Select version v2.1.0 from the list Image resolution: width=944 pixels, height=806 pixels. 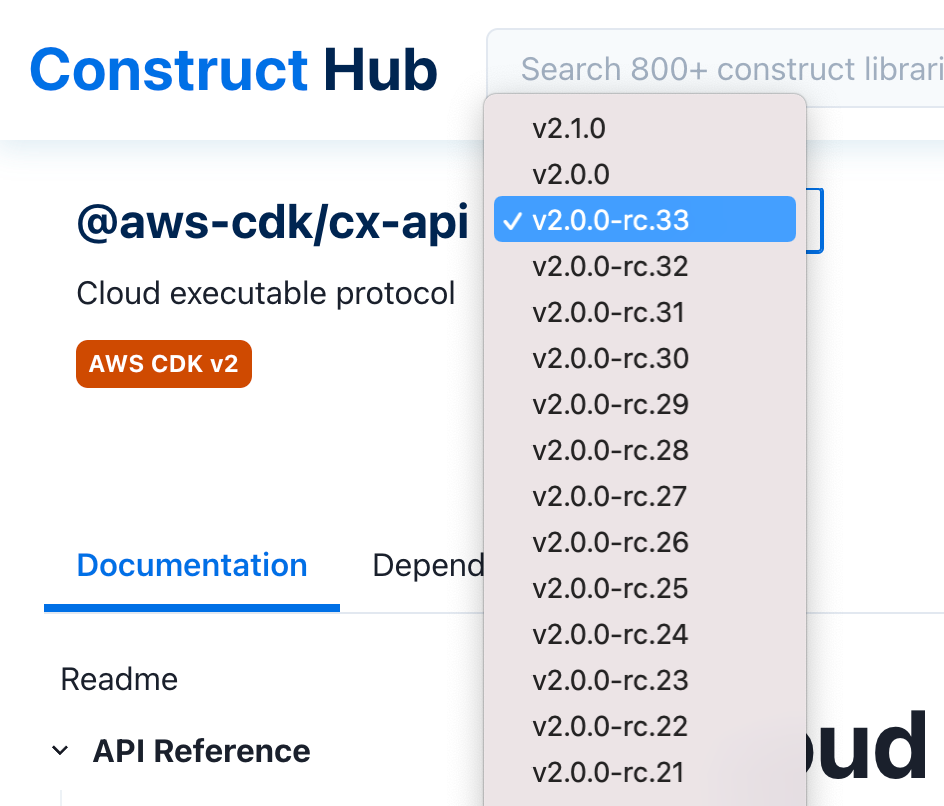point(569,128)
